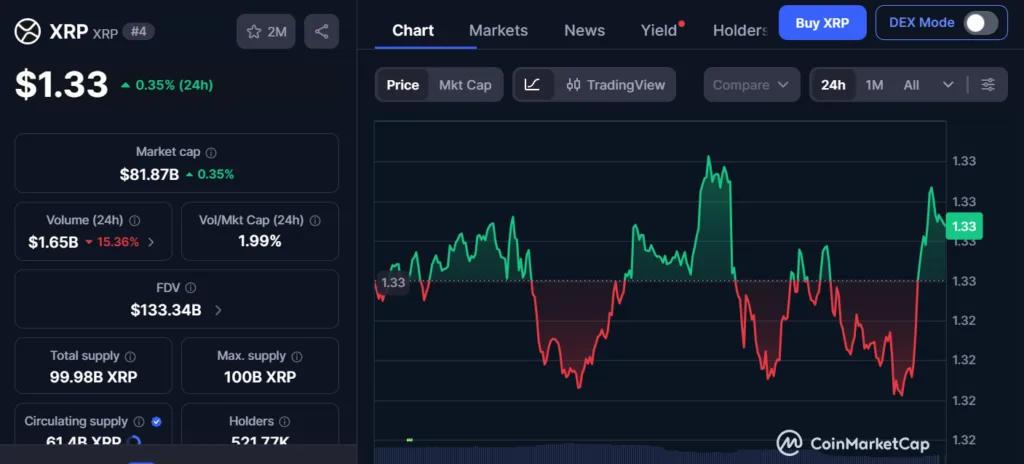Select the line chart icon
This screenshot has width=1024, height=464.
(x=532, y=85)
